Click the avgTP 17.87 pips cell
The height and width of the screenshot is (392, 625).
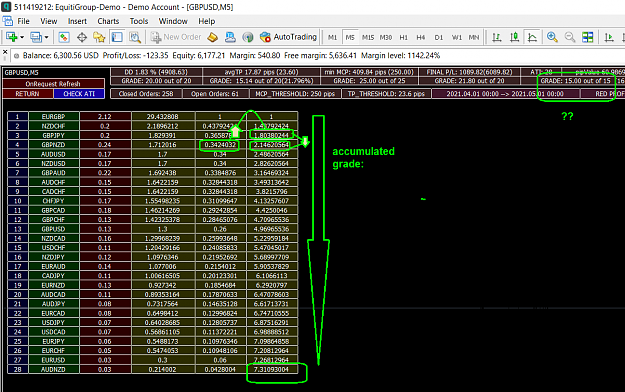(x=261, y=72)
